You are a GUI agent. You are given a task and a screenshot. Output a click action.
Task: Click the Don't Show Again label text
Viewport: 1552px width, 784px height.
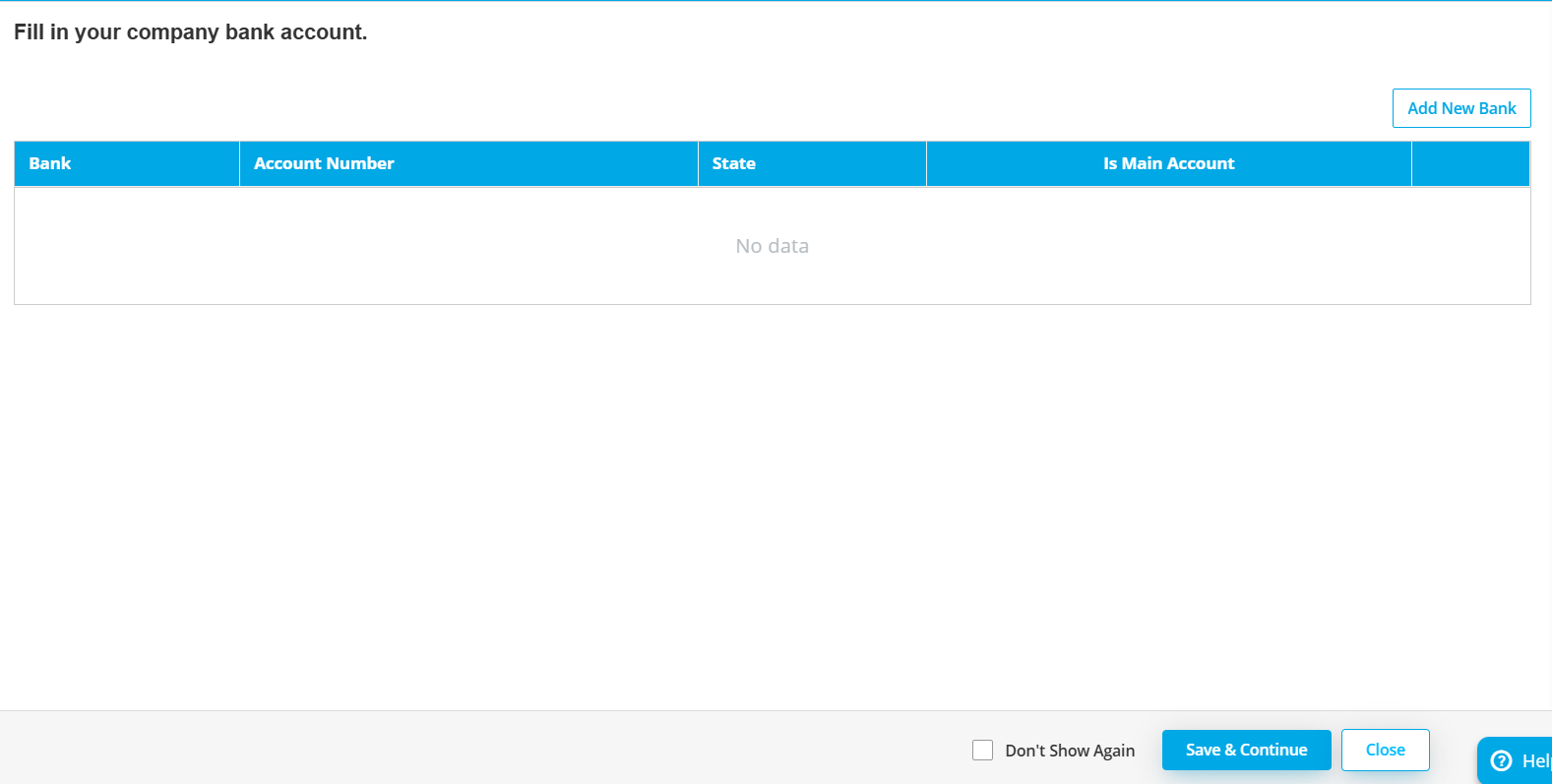[x=1069, y=751]
